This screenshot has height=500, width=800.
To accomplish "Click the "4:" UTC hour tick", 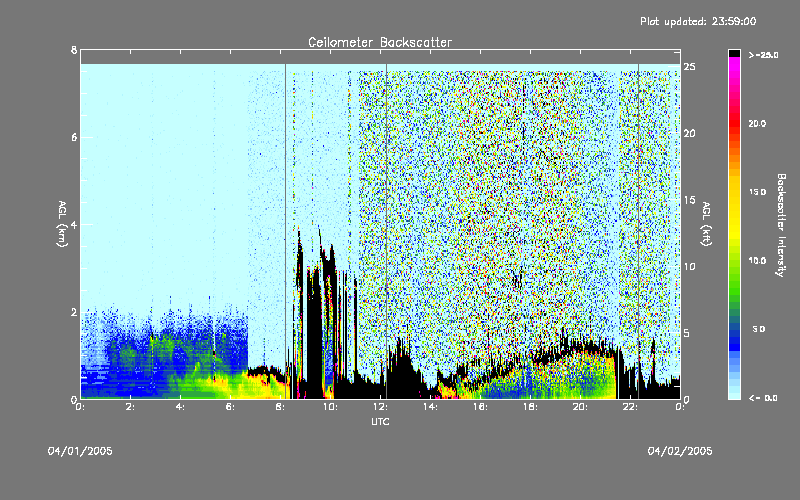I will [181, 407].
